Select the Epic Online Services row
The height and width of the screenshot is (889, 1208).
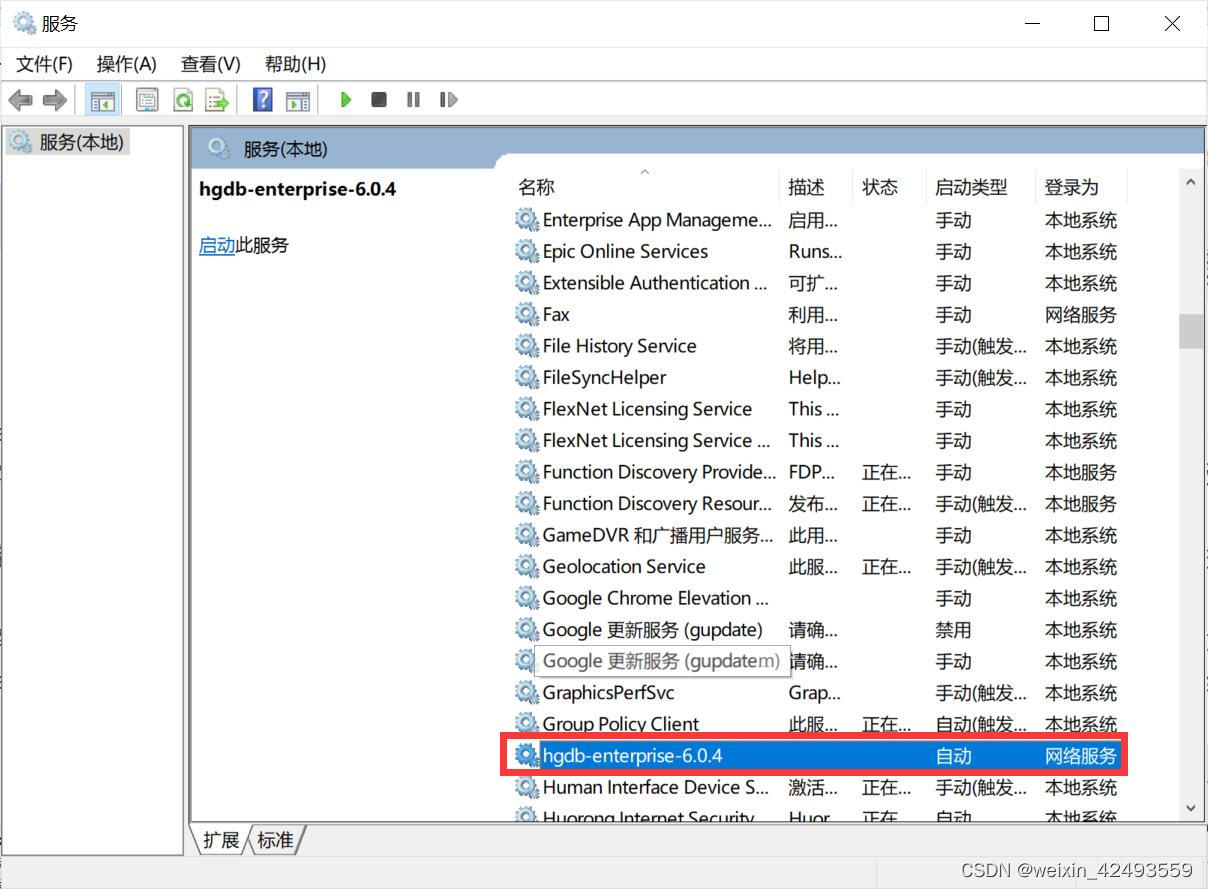816,251
